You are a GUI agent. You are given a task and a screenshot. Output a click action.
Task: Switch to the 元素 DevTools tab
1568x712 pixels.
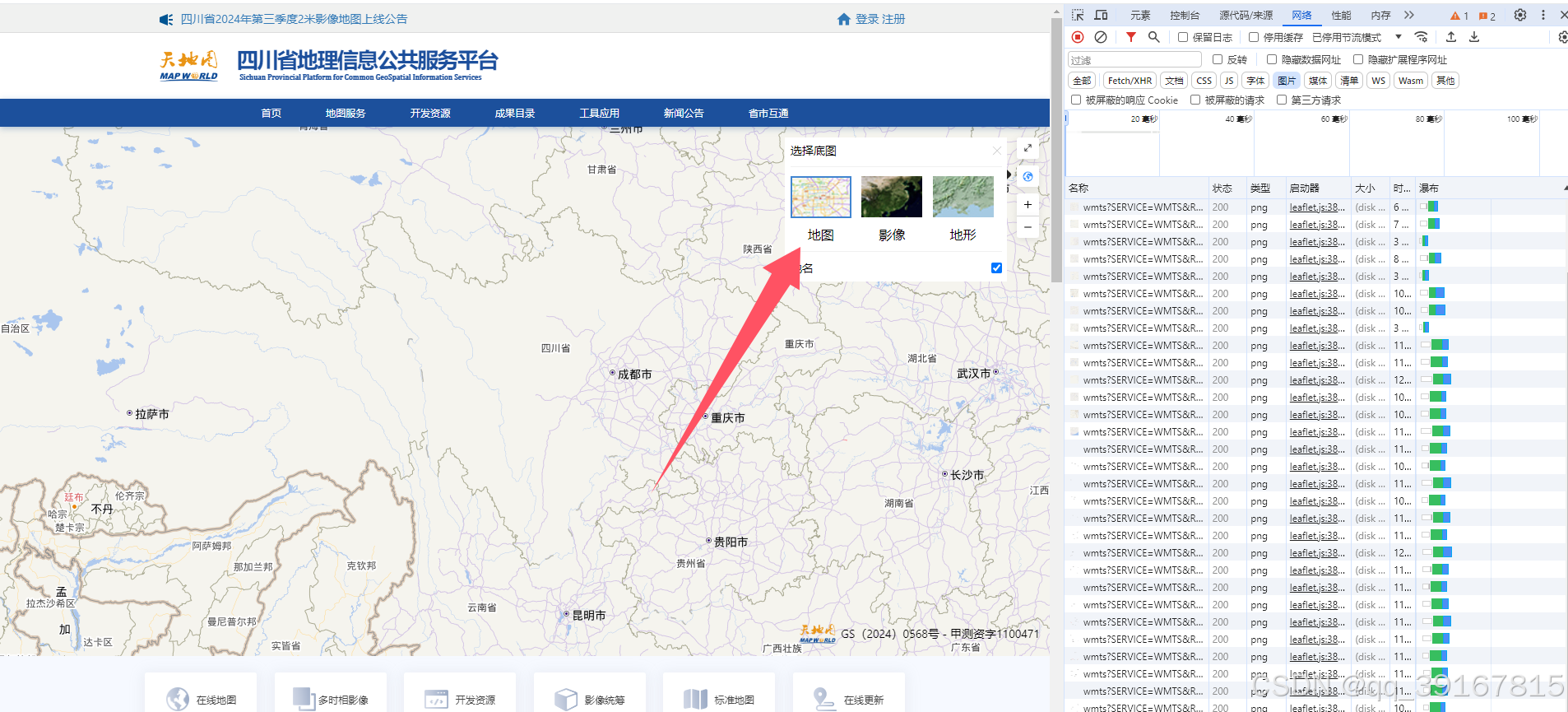(x=1140, y=16)
